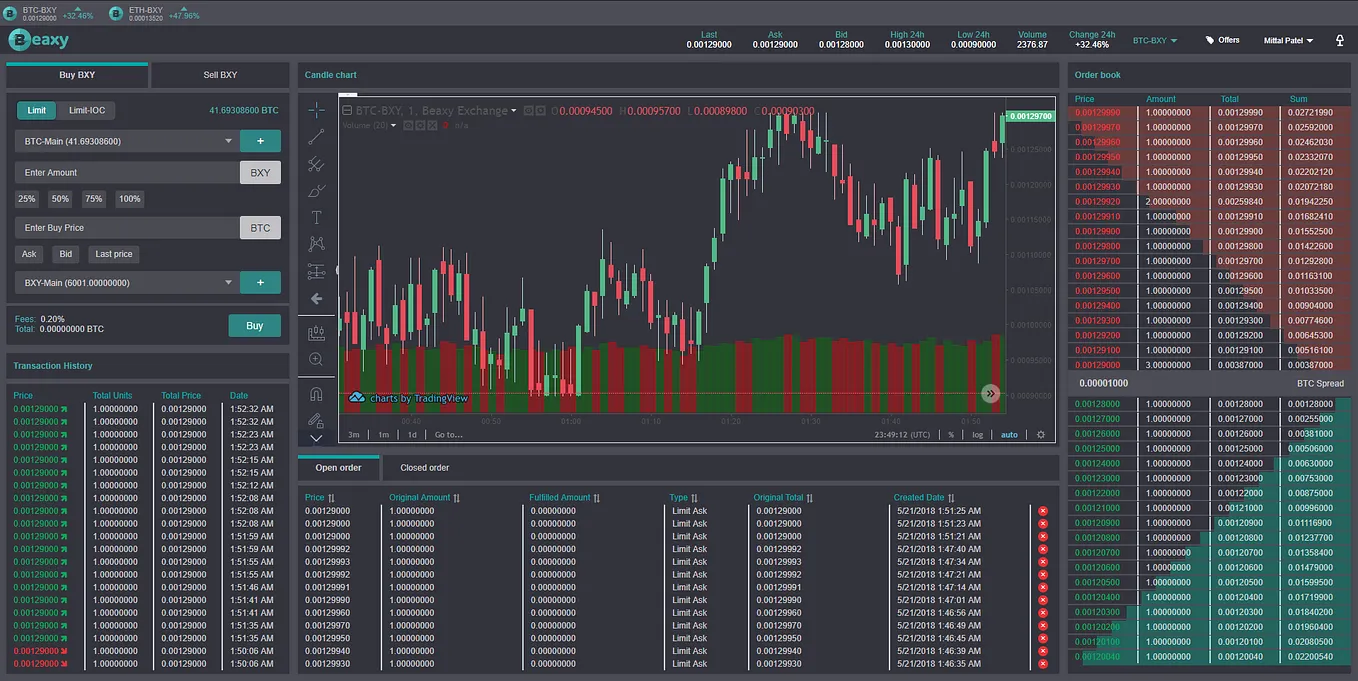
Task: Select the crosshair cursor tool
Action: (x=316, y=110)
